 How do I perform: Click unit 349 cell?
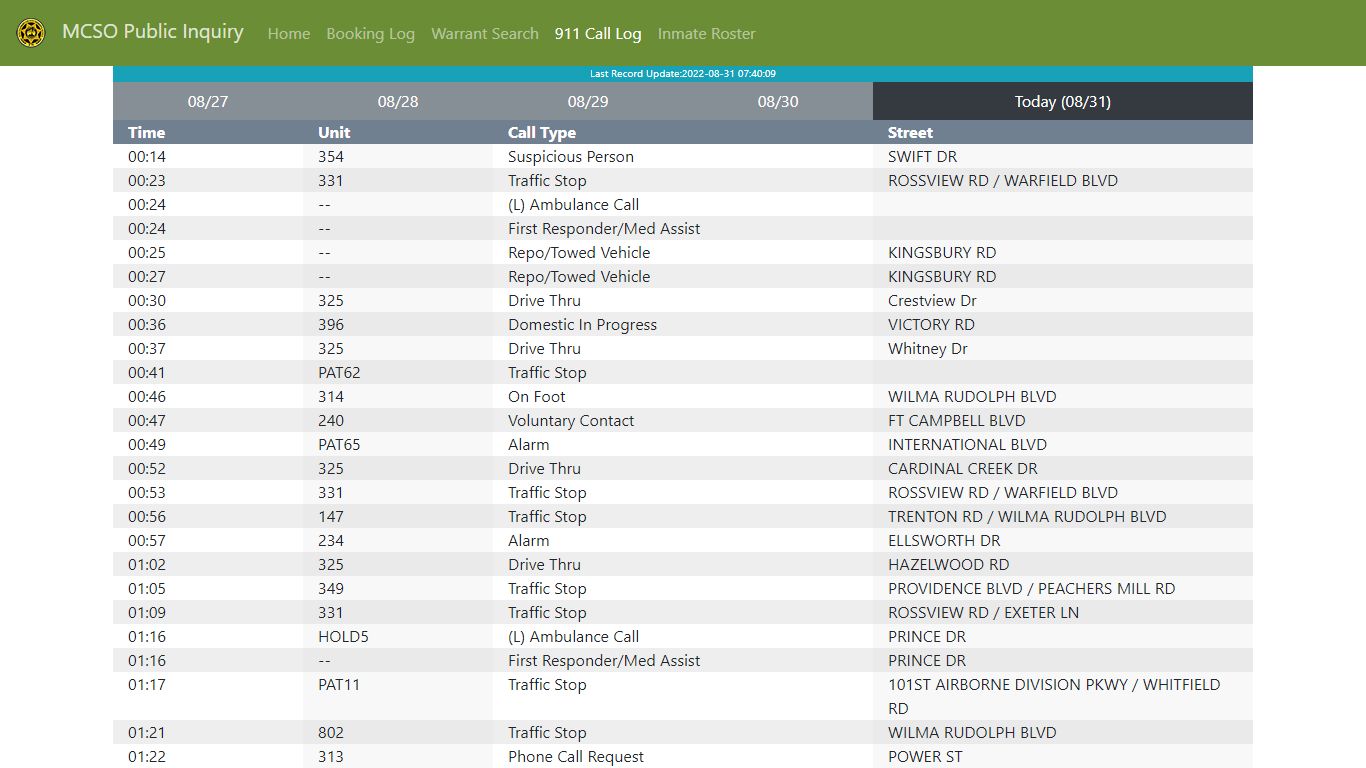[398, 588]
